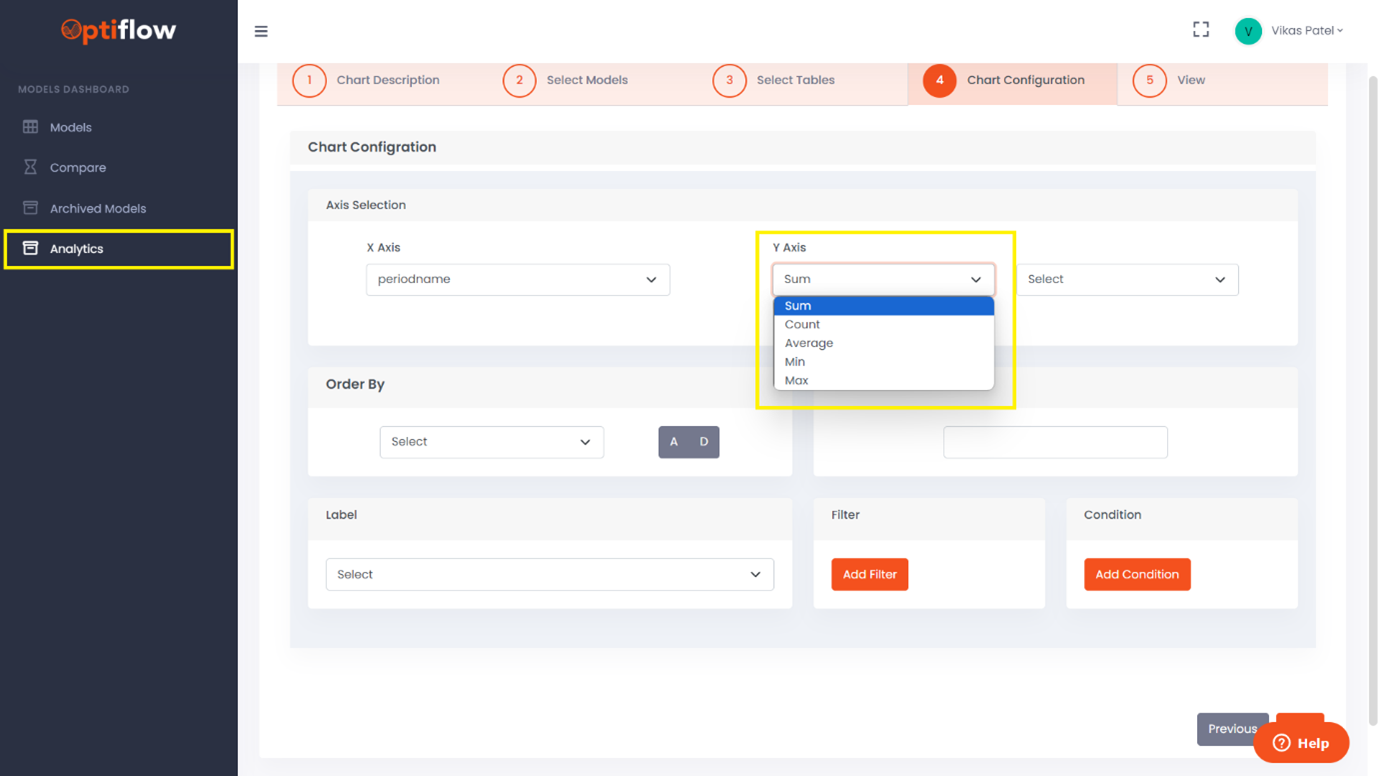
Task: Click the user avatar circle
Action: point(1247,31)
